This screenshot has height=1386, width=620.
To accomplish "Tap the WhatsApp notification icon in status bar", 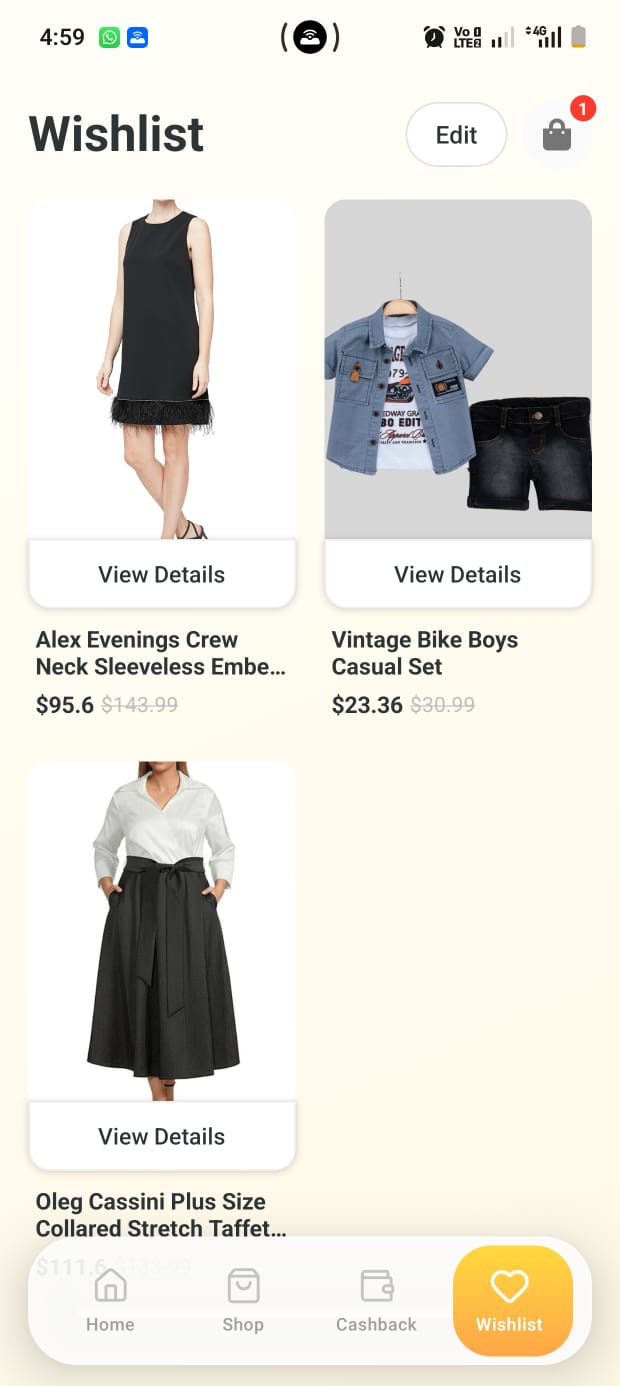I will point(109,38).
